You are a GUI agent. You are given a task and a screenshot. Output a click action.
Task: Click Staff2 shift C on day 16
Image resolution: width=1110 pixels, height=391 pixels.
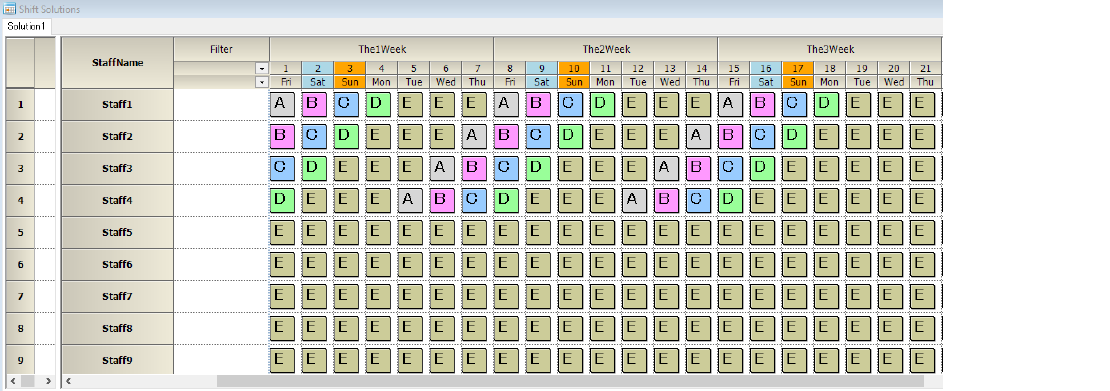(762, 136)
